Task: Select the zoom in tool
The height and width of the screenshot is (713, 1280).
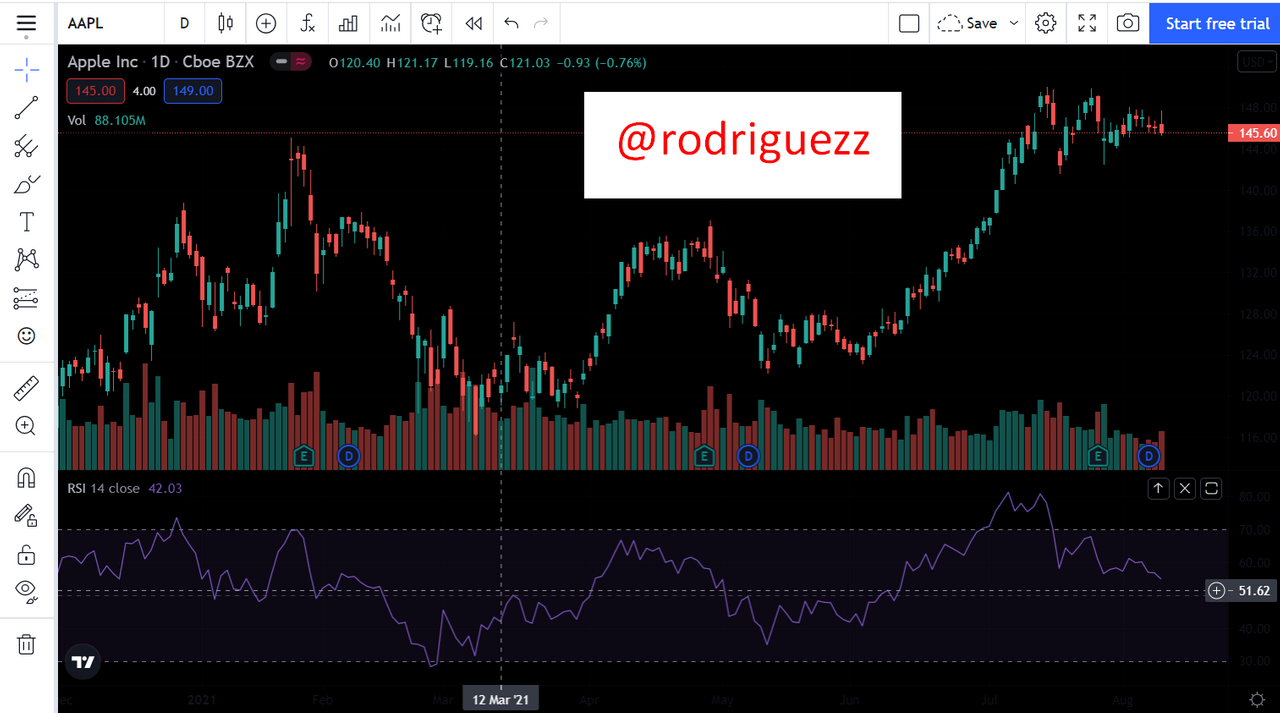Action: [27, 426]
